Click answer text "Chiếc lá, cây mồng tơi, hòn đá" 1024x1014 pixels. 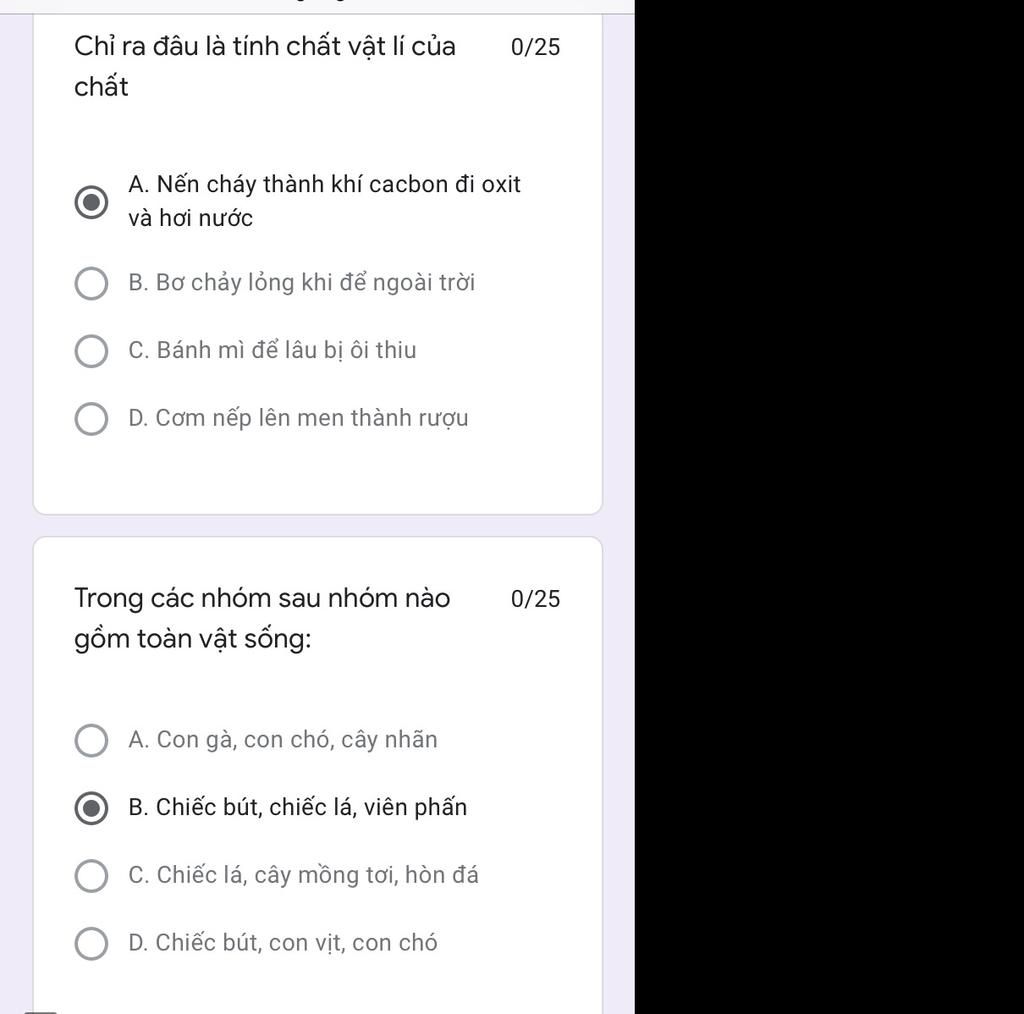[303, 875]
